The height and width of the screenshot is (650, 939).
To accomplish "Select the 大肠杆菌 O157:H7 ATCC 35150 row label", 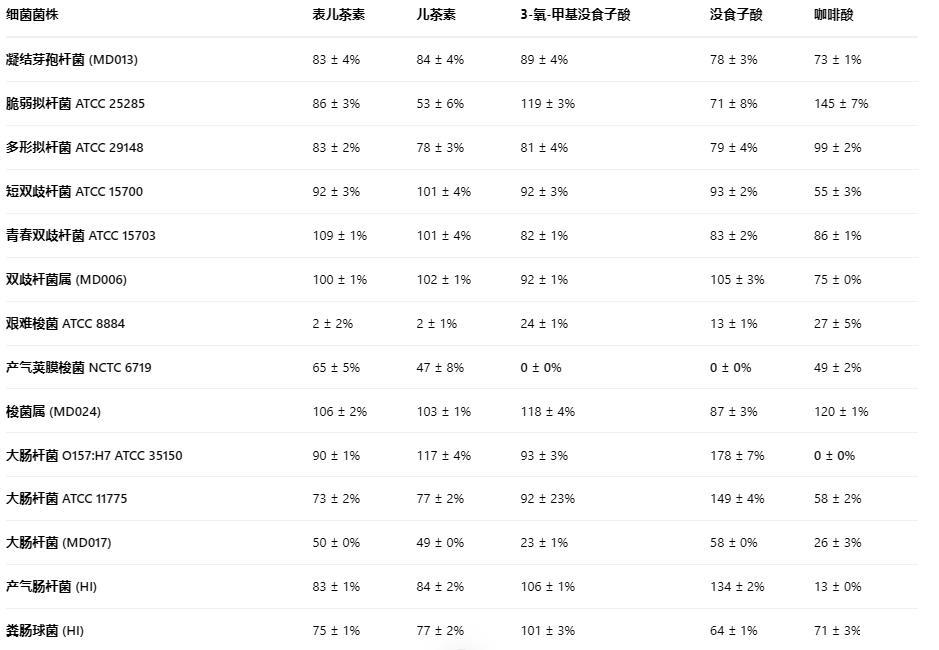I will [94, 456].
